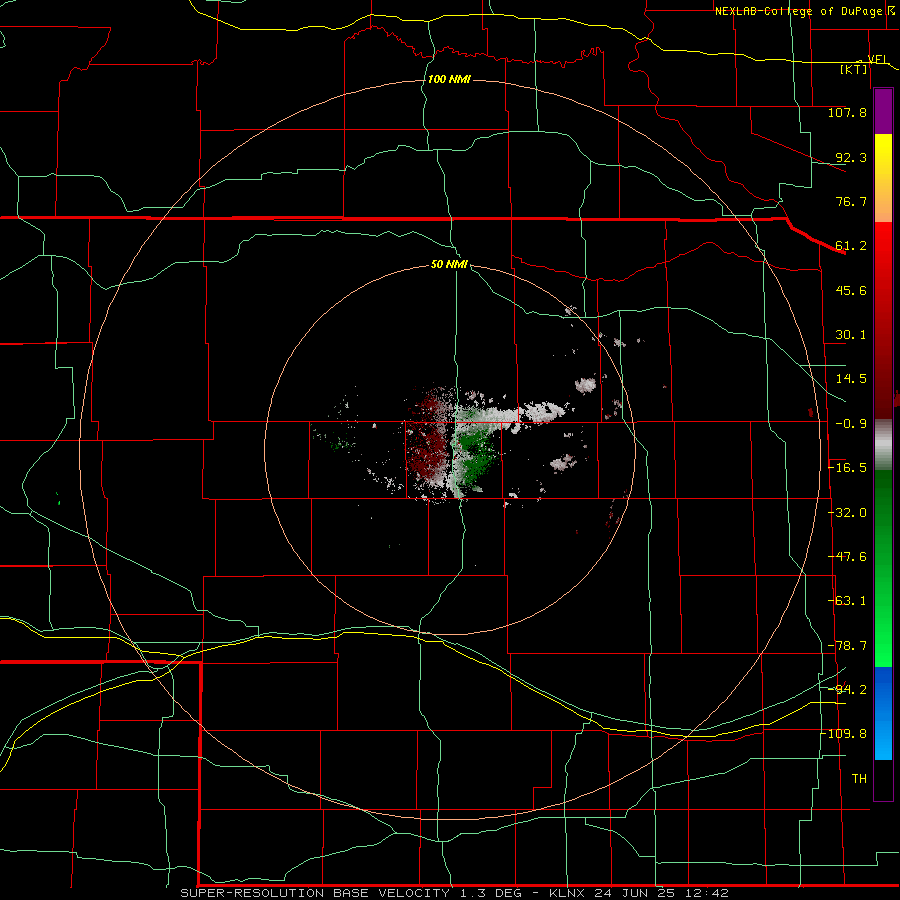The height and width of the screenshot is (900, 900).
Task: Pick the black TH segment of the color bar
Action: point(883,779)
